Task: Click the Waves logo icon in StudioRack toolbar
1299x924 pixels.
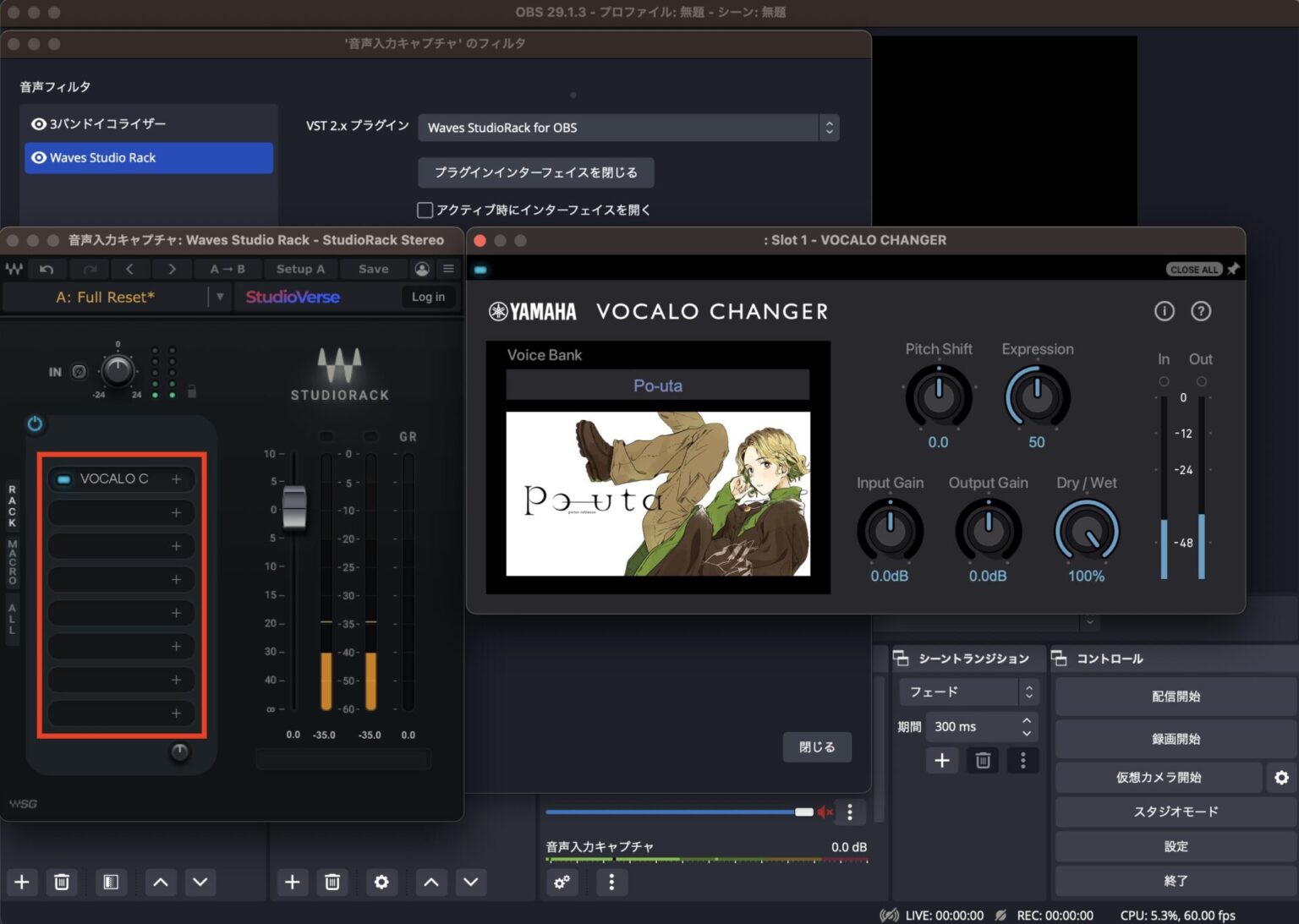Action: pos(14,269)
